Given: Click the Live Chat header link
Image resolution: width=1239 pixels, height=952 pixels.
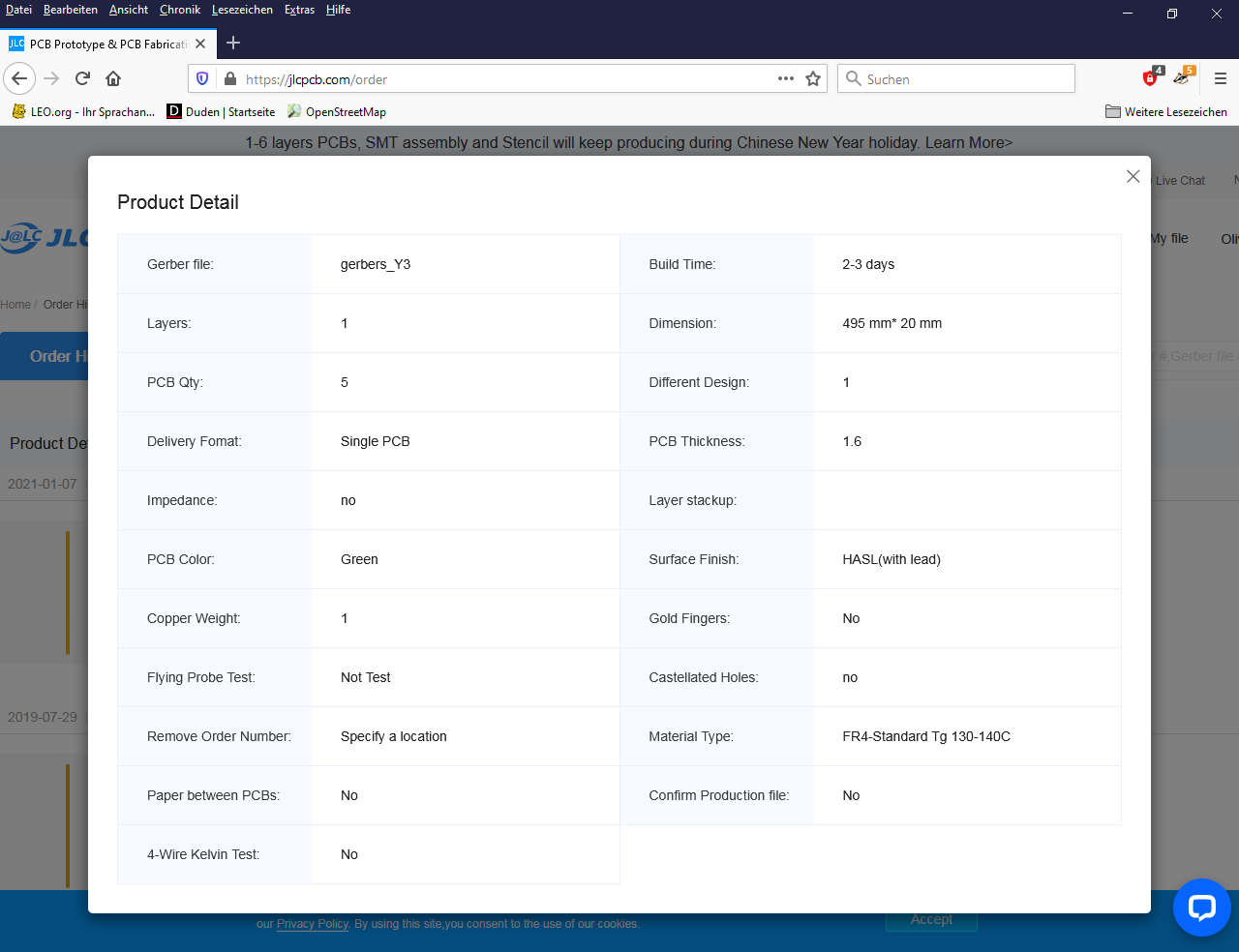Looking at the screenshot, I should 1180,181.
